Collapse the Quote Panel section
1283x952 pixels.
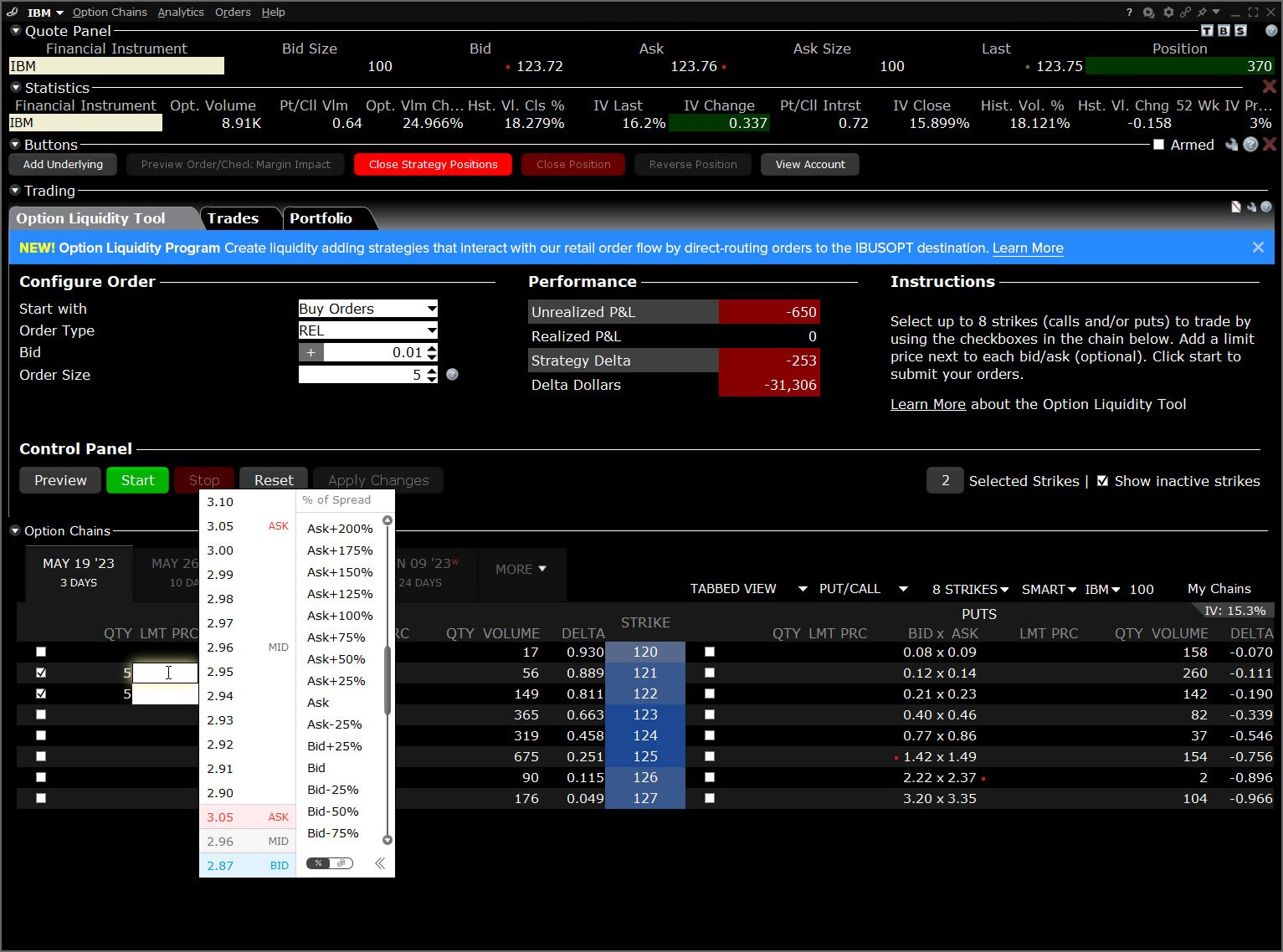[15, 30]
